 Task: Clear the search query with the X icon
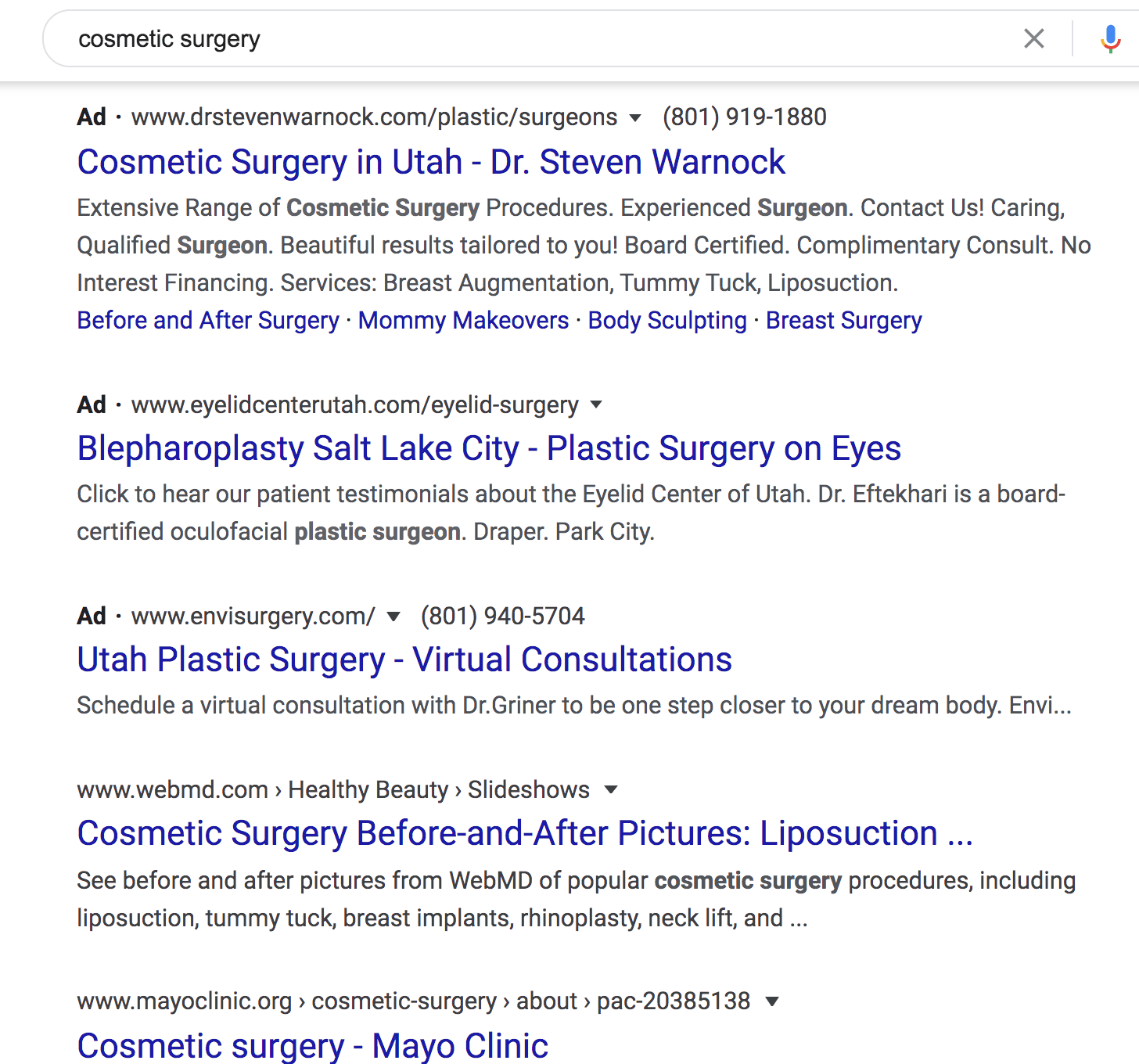(x=1034, y=38)
